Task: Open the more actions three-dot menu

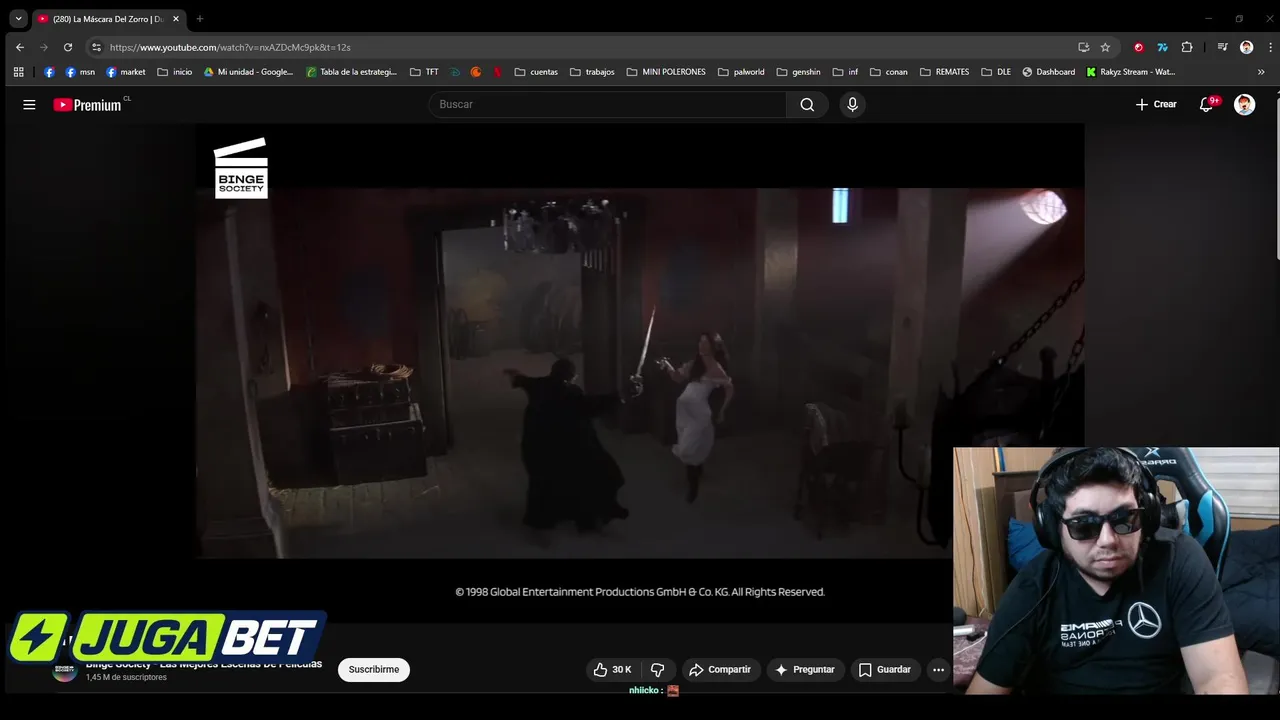Action: point(938,669)
